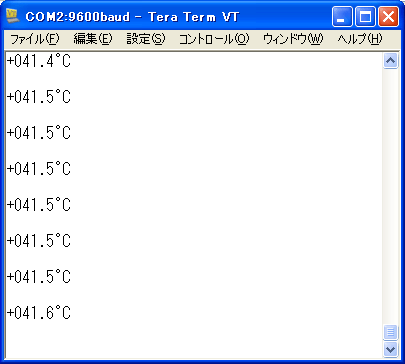Close the Tera Term window
Screen dimensions: 405x364
click(388, 17)
